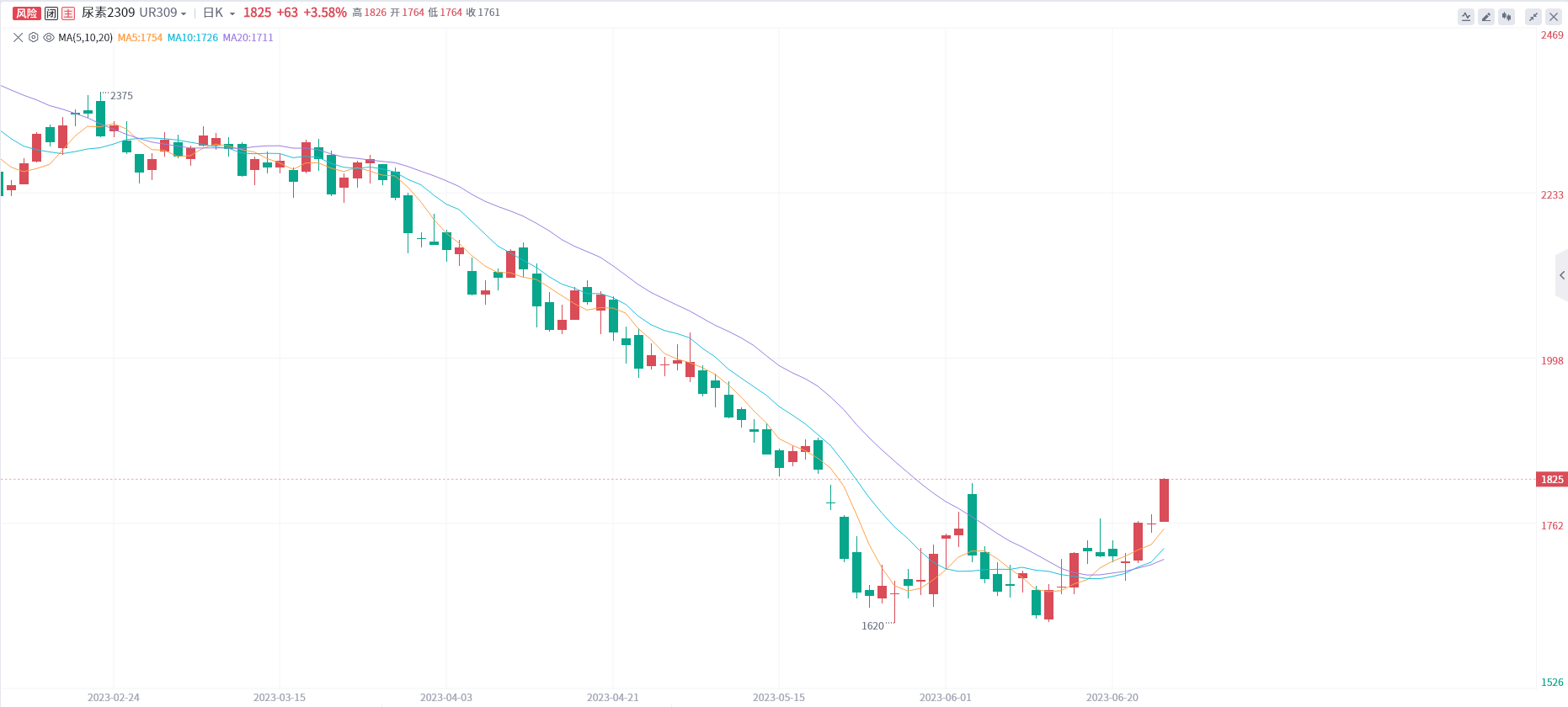The image size is (1568, 707).
Task: Open the MA indicator settings hexagon icon
Action: [34, 37]
